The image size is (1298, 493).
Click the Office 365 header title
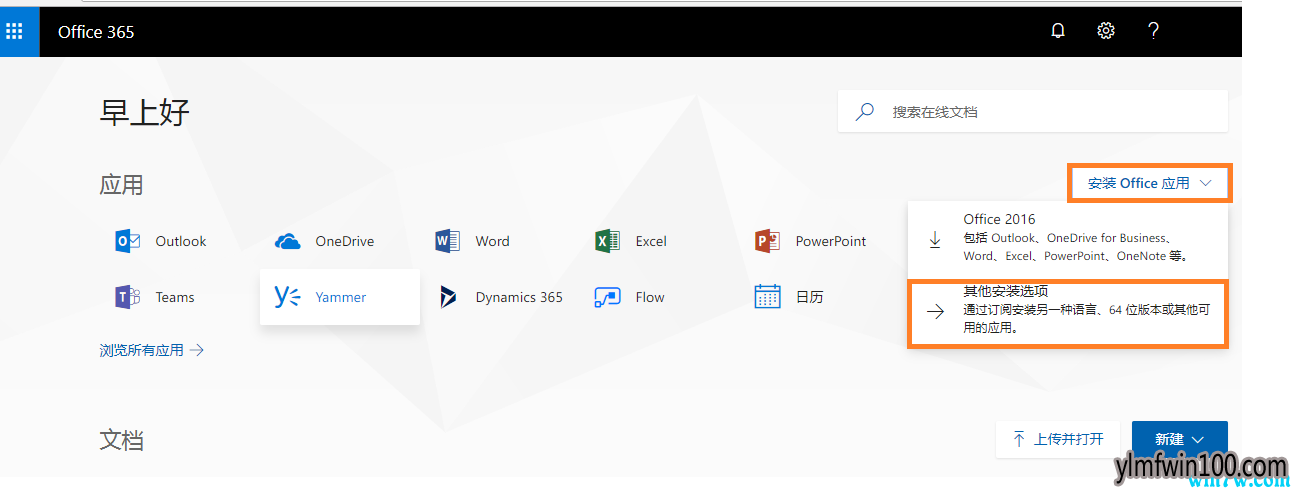[x=96, y=32]
